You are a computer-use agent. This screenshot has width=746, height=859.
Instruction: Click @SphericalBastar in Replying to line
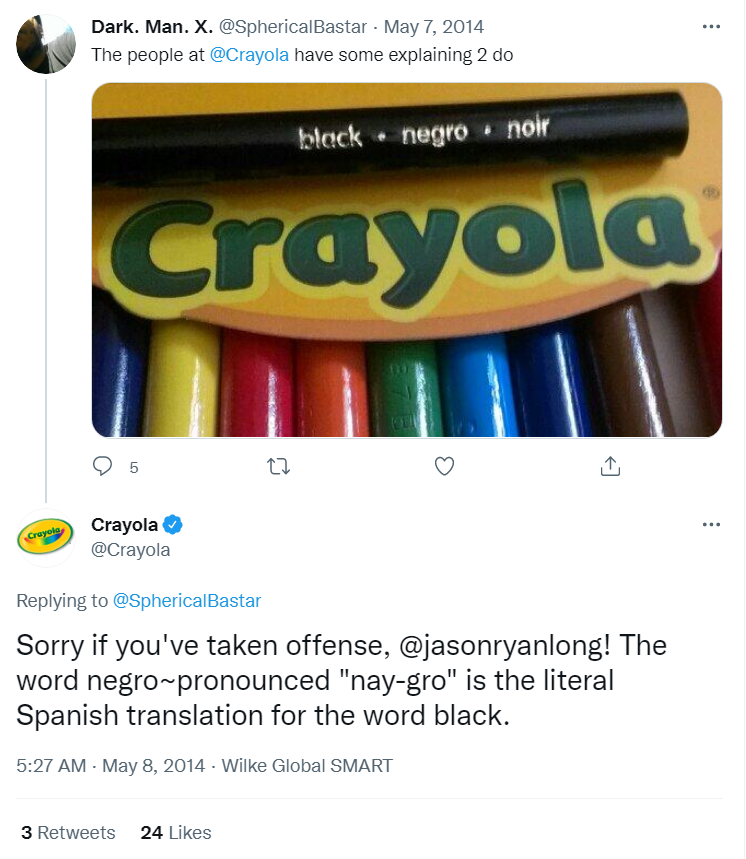[x=187, y=601]
